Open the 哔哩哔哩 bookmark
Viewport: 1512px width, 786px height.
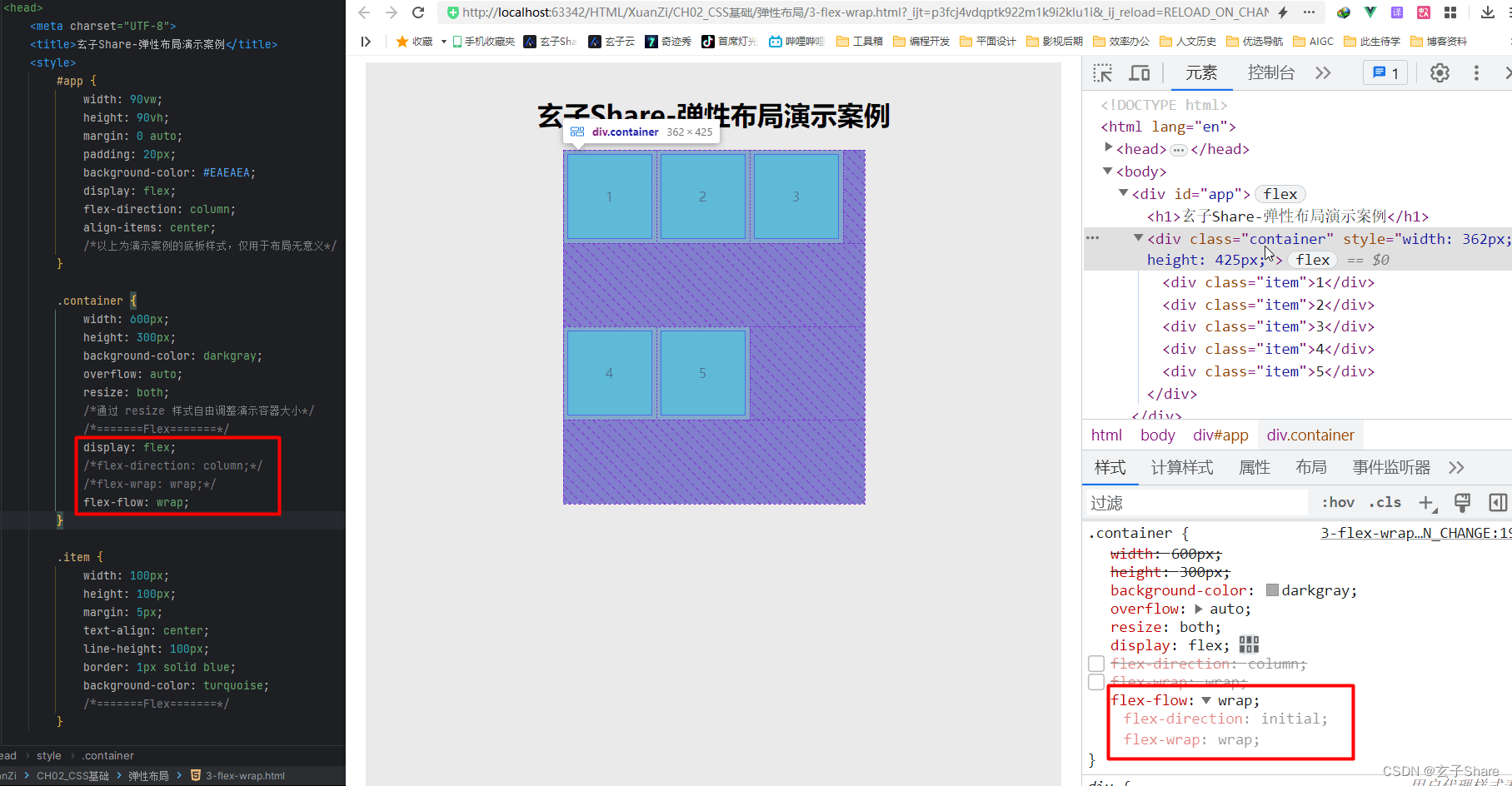pos(796,41)
